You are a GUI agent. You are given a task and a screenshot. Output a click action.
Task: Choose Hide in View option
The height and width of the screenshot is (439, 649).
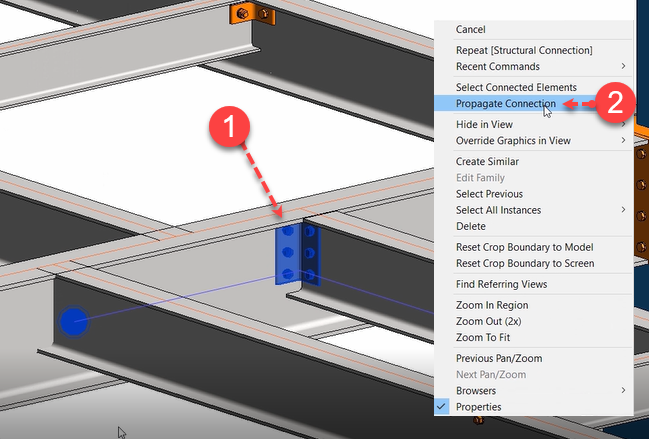[484, 124]
